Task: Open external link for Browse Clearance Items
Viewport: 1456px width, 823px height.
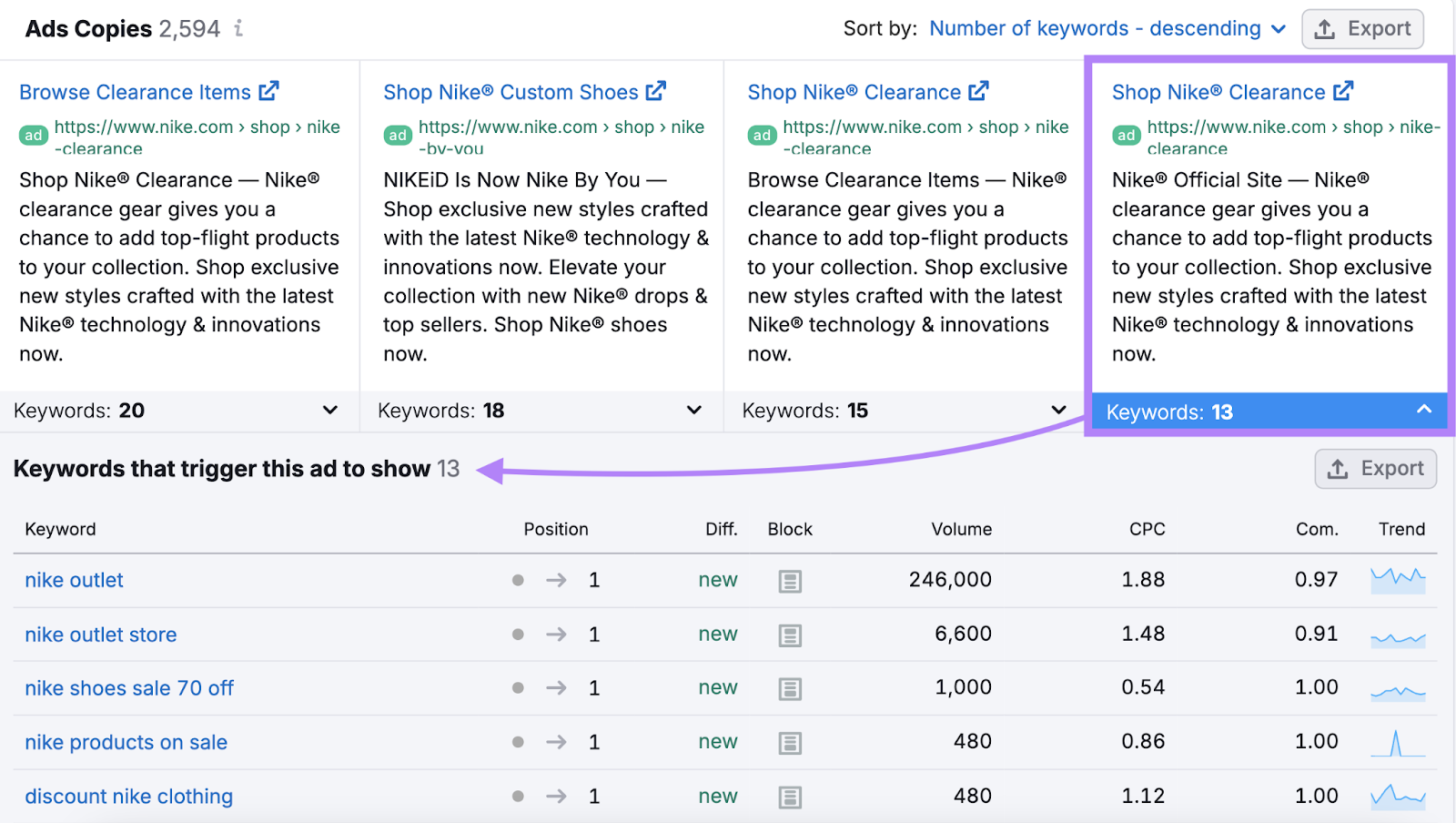Action: (x=268, y=91)
